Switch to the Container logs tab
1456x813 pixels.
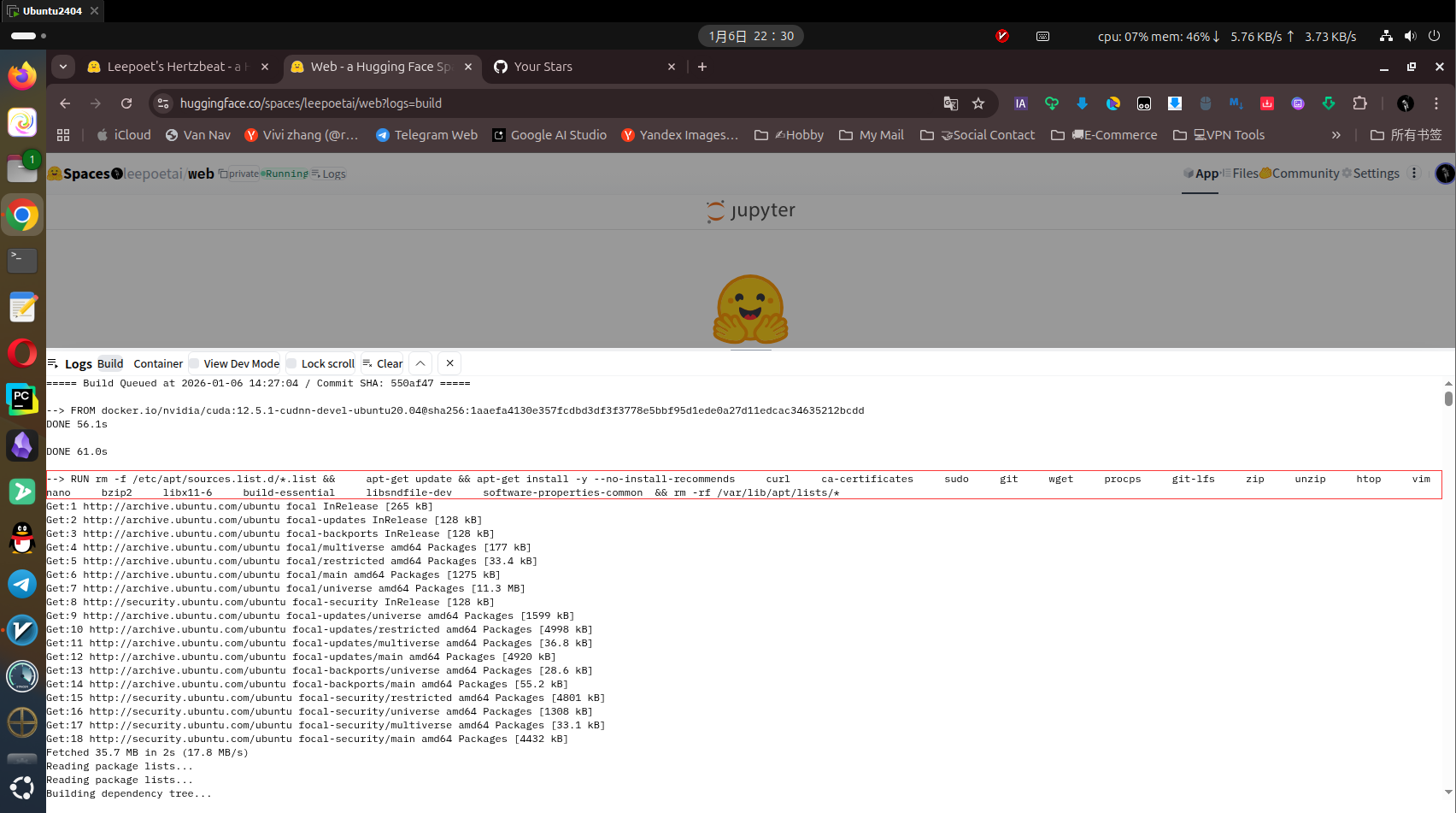pos(158,363)
